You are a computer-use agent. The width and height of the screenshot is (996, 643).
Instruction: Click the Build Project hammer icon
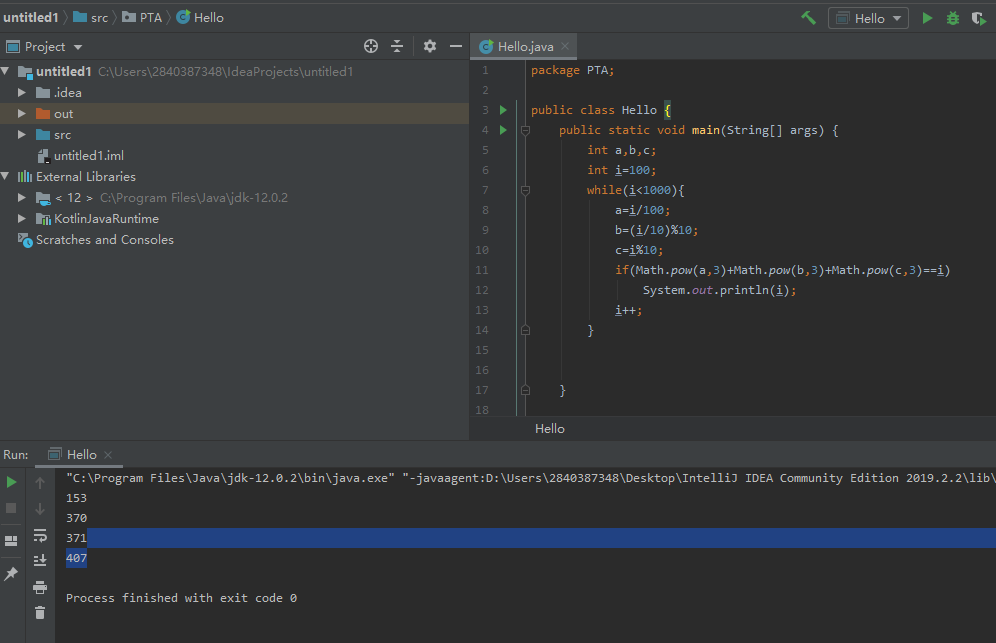tap(808, 18)
